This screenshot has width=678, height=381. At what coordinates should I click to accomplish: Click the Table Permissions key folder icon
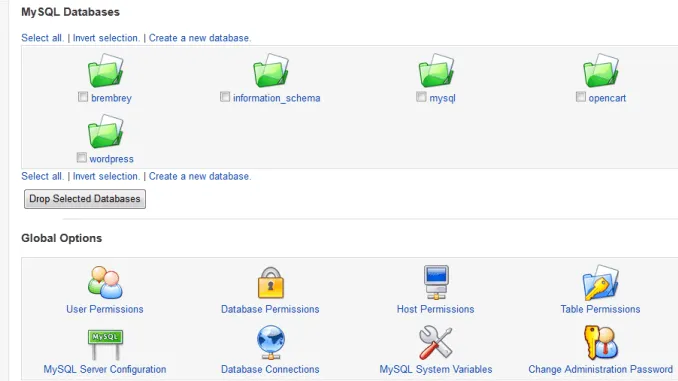[x=601, y=283]
